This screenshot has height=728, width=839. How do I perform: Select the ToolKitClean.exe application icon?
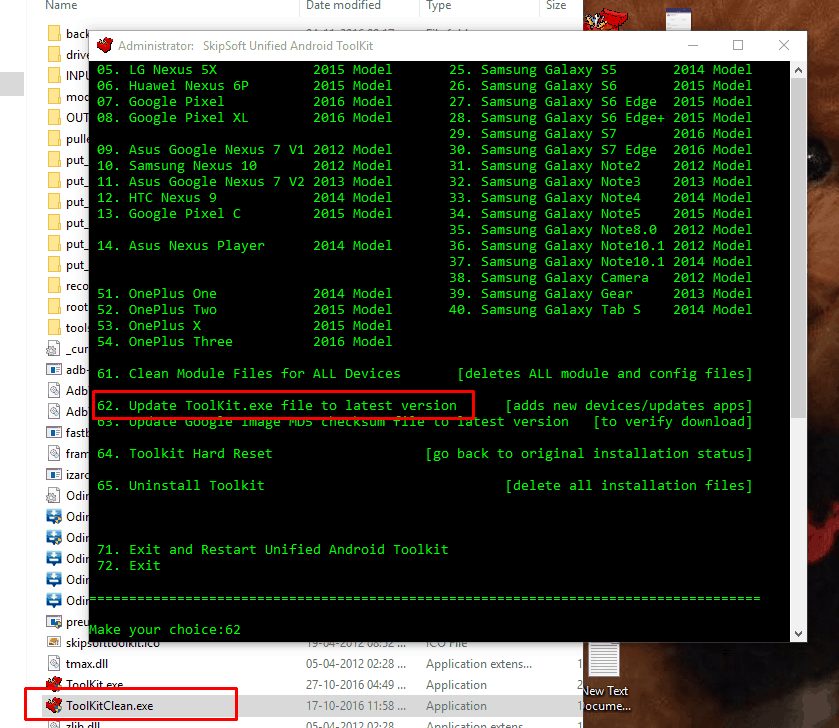54,706
